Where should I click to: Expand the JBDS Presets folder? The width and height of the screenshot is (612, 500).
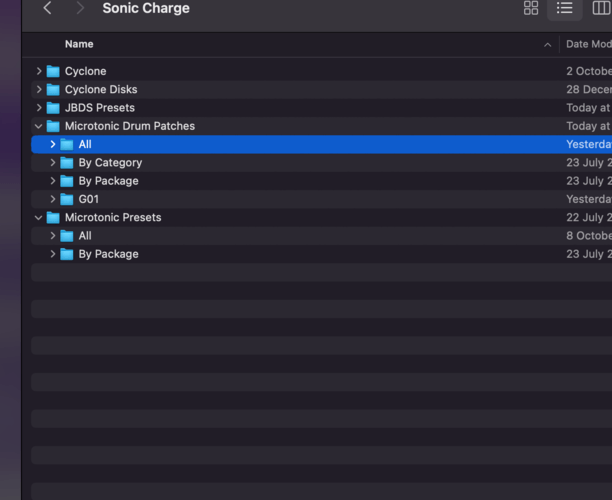39,108
